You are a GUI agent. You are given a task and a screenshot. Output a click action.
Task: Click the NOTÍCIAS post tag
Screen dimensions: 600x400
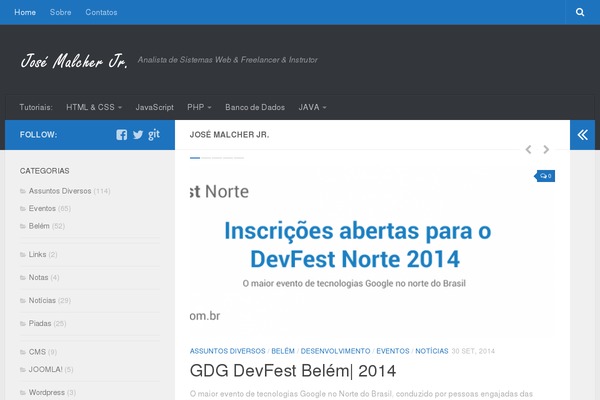pos(432,351)
